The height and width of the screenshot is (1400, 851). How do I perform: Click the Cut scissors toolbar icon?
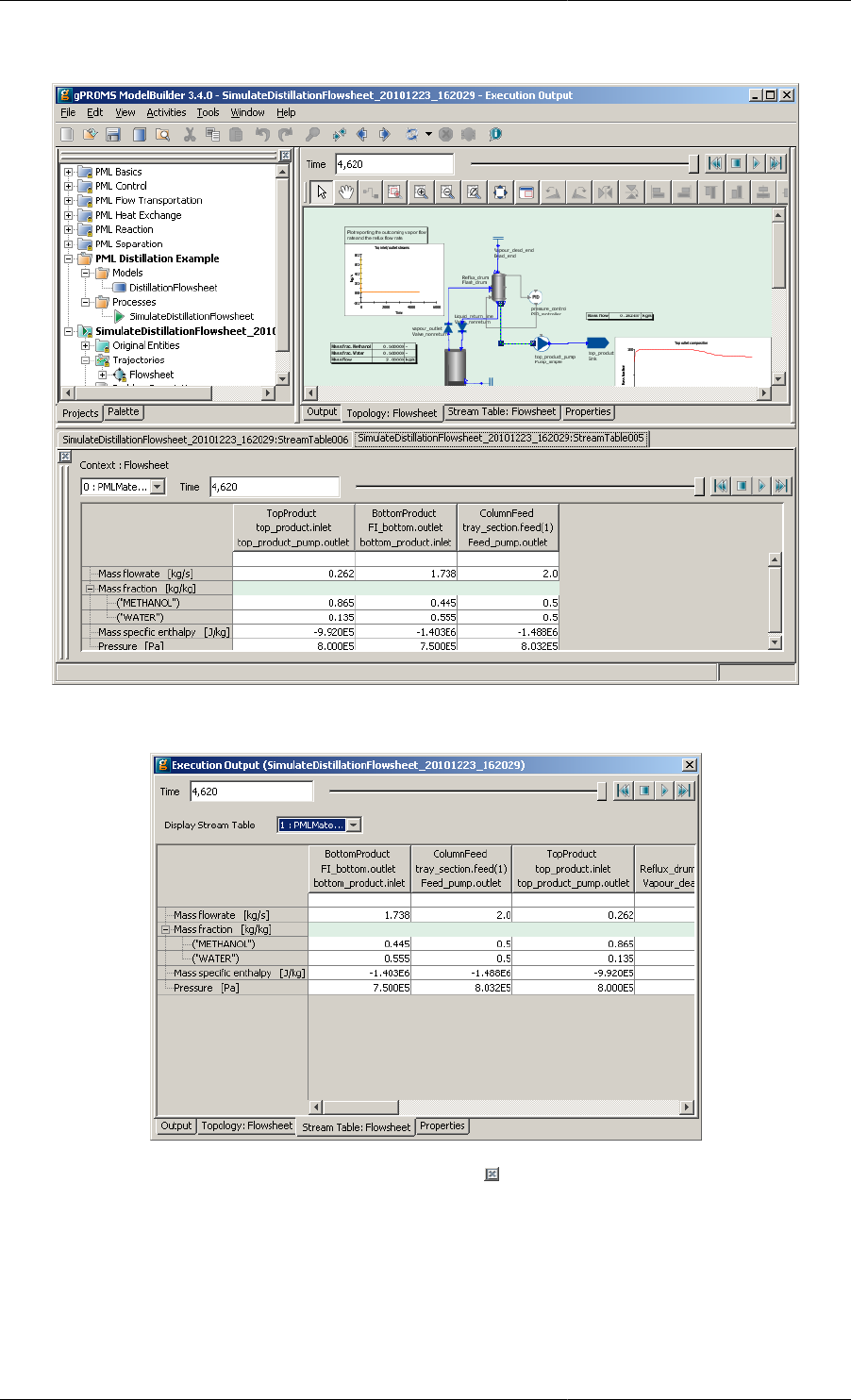[x=190, y=135]
